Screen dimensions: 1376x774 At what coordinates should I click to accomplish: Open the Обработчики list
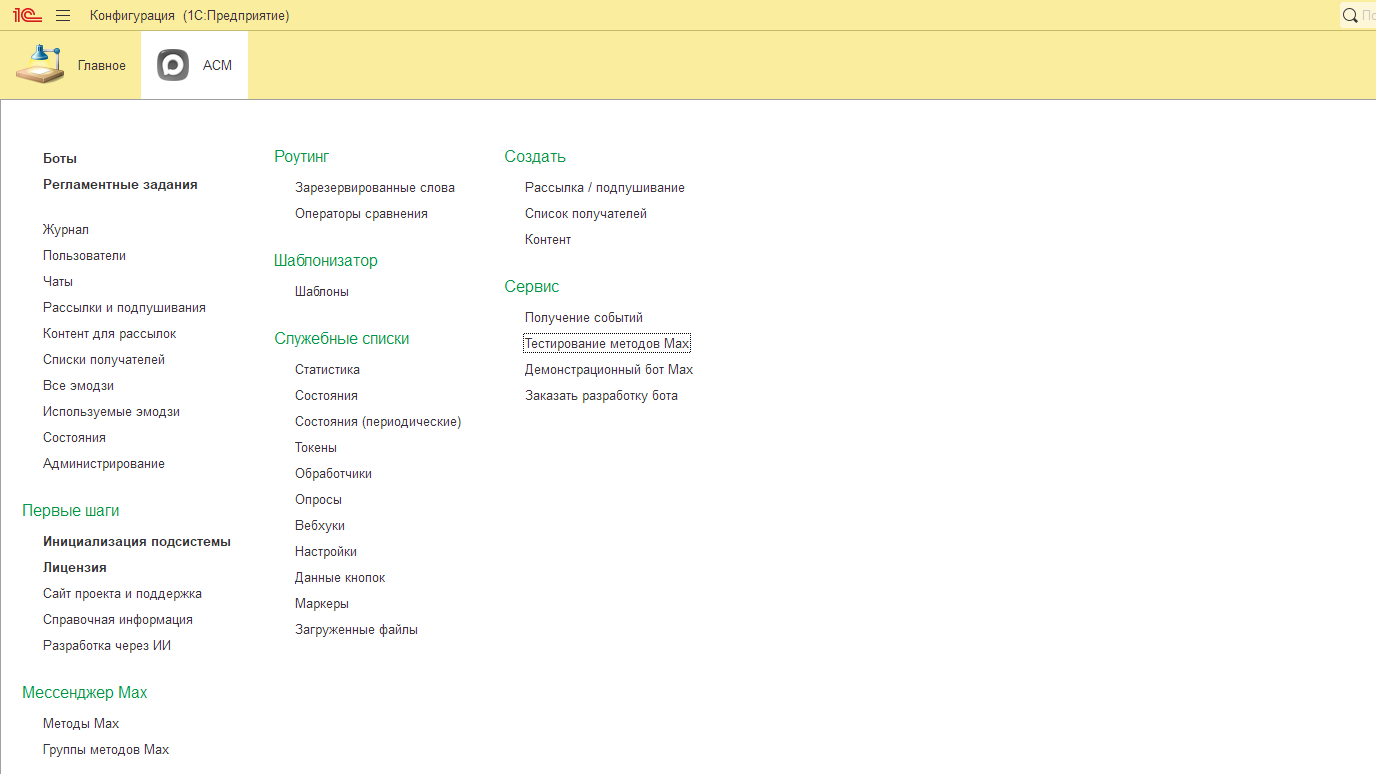click(333, 474)
